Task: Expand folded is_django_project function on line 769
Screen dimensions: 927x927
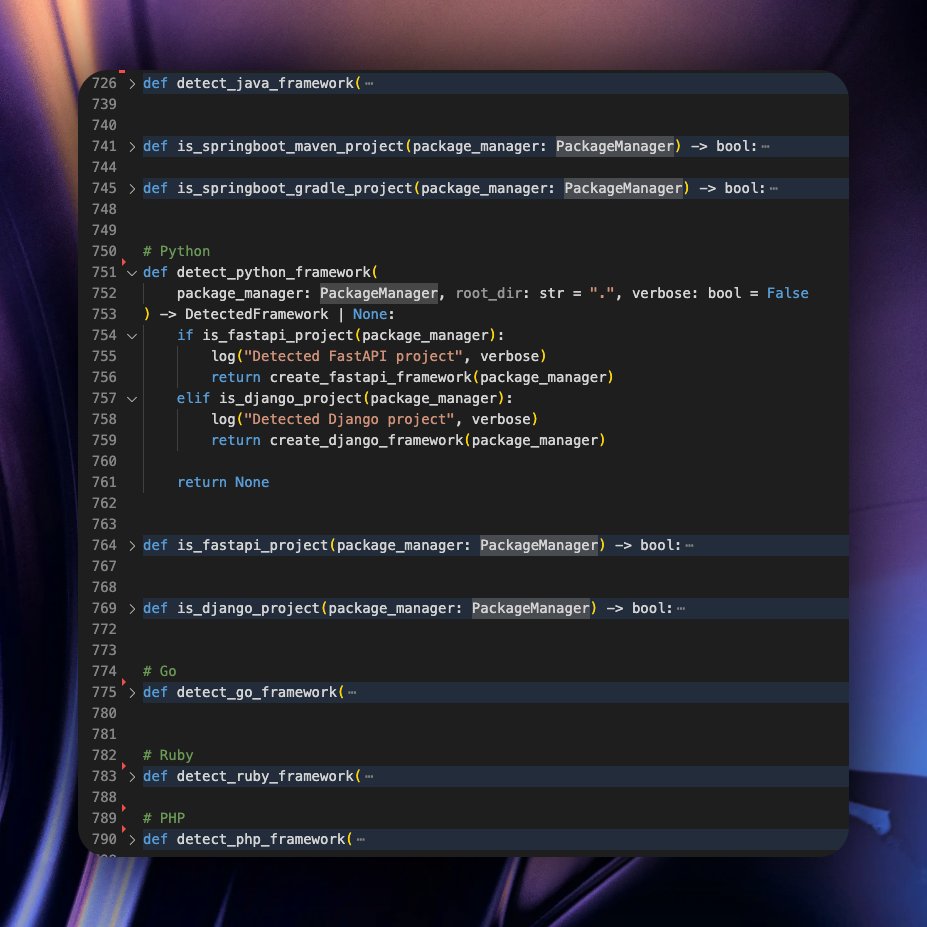Action: tap(132, 608)
